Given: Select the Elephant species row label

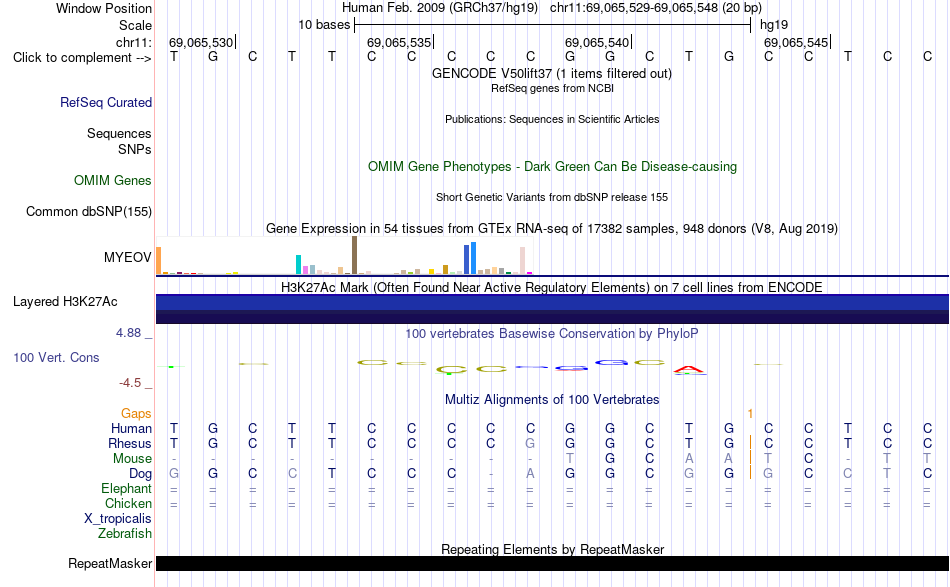Looking at the screenshot, I should pyautogui.click(x=127, y=488).
